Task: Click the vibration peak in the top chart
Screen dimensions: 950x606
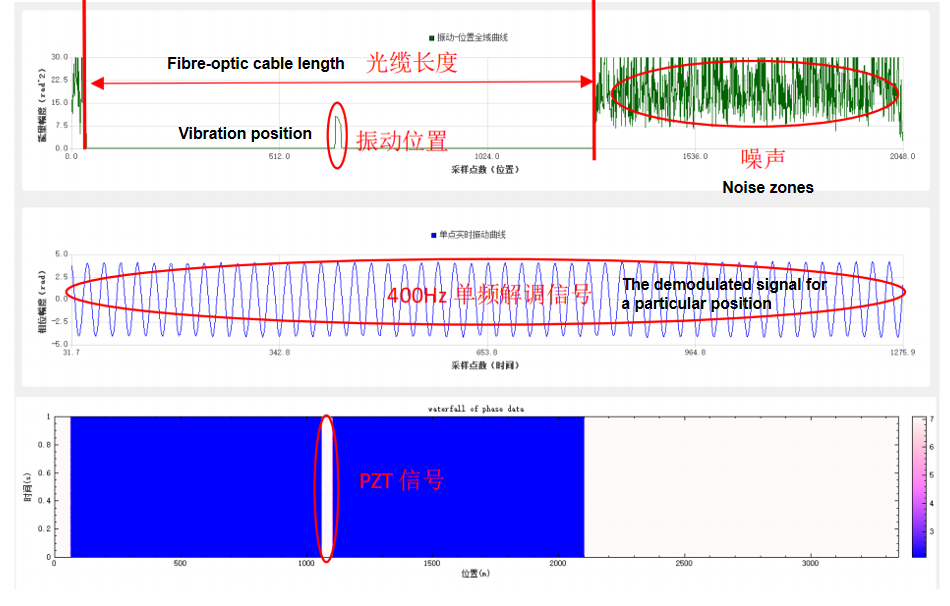Action: [x=338, y=132]
